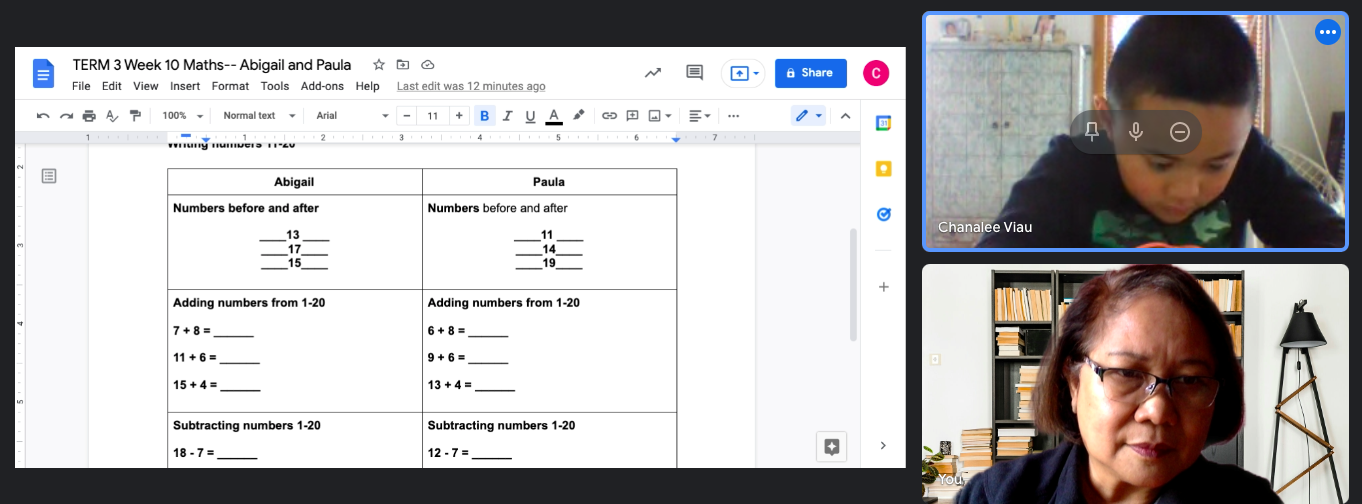Open the File menu

[81, 86]
